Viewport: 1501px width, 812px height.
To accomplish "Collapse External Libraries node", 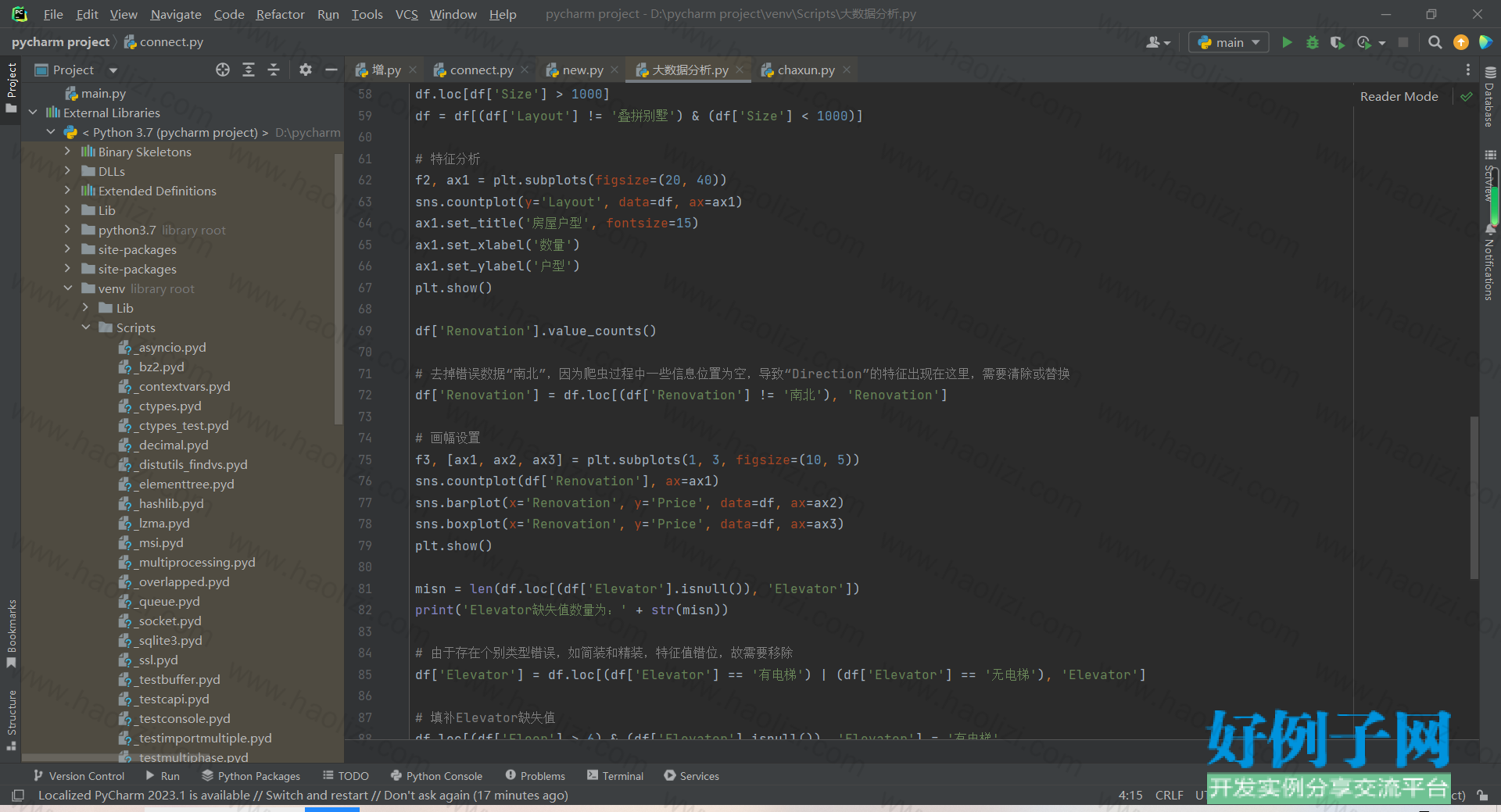I will pyautogui.click(x=33, y=113).
